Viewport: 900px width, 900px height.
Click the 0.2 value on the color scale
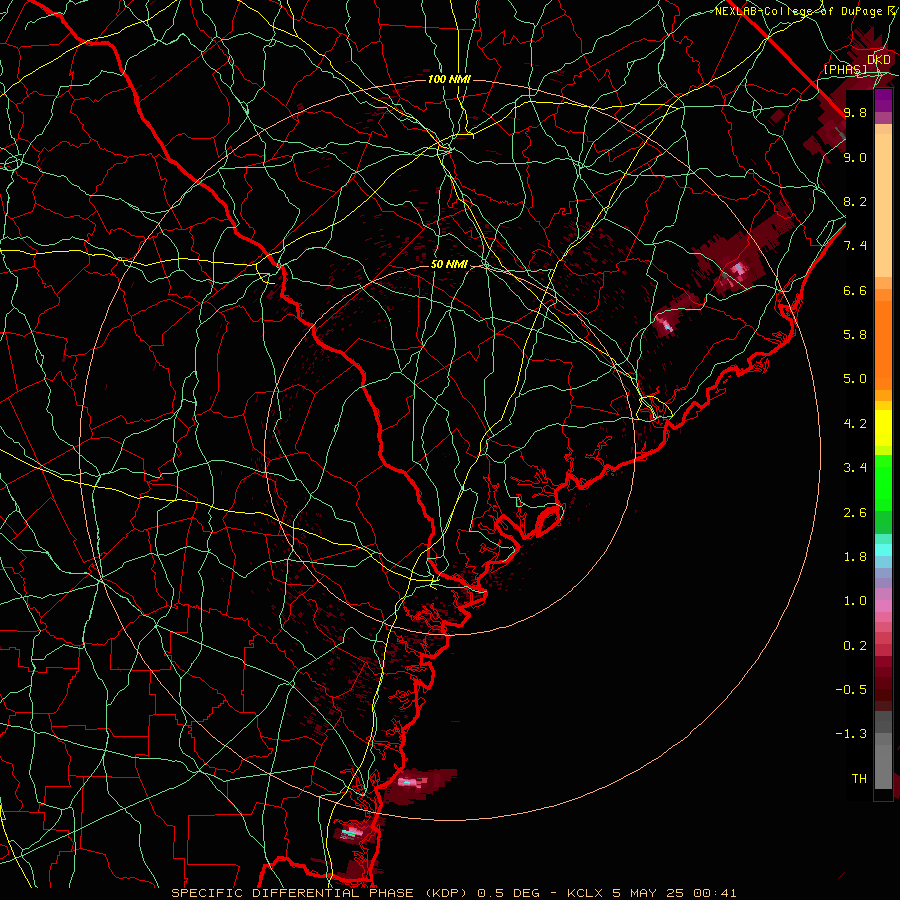(x=855, y=646)
